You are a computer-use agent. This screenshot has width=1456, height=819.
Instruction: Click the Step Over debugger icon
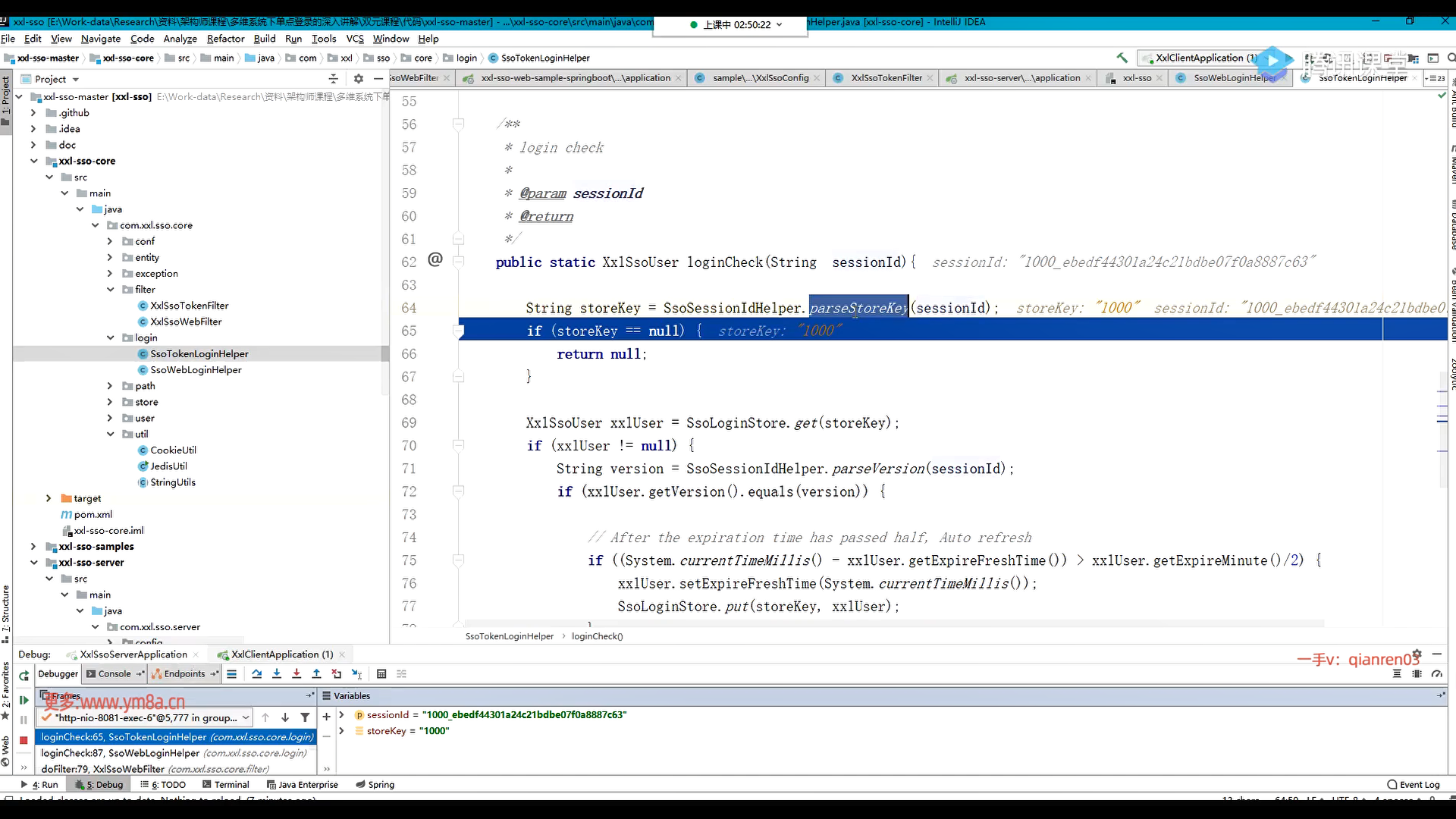pos(257,673)
